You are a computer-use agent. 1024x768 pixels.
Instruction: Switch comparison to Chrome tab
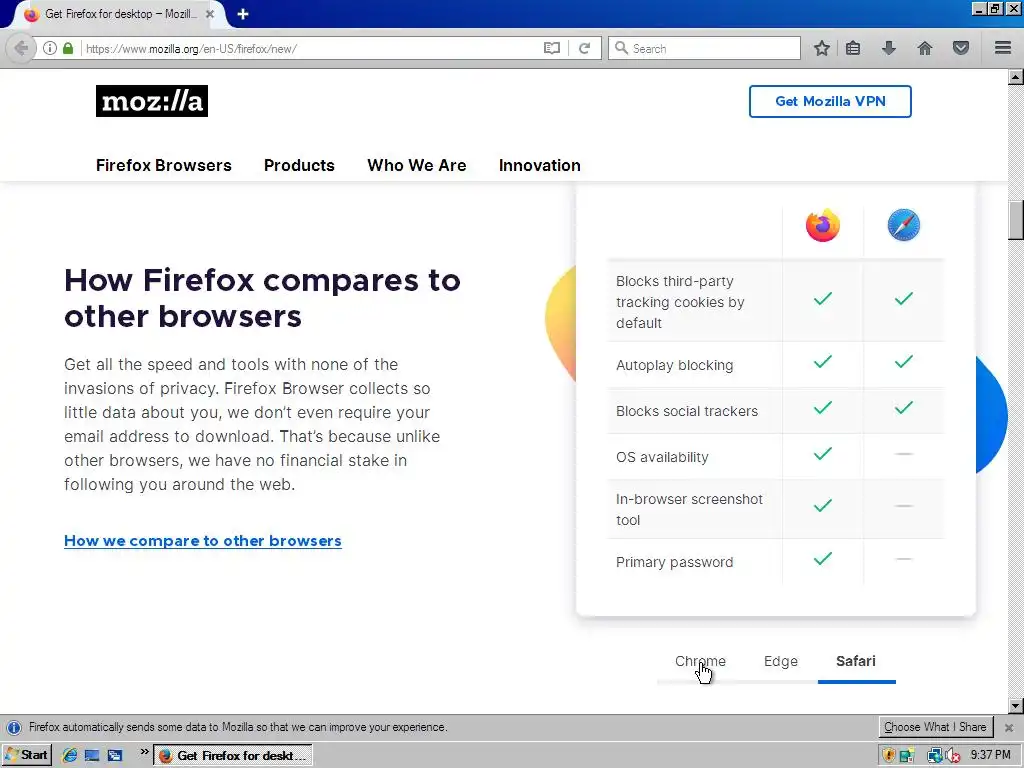tap(700, 661)
